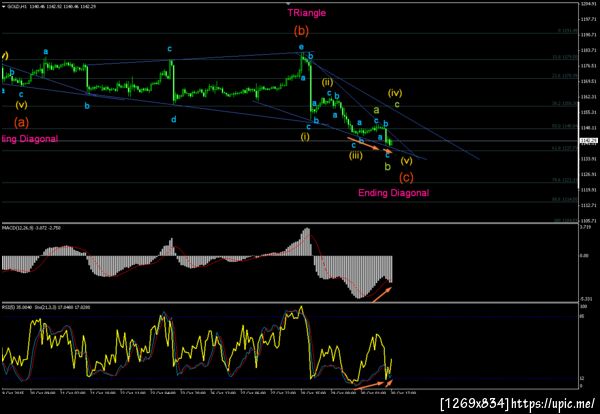
Task: Select the 3.719 value on MACD scale
Action: (586, 227)
